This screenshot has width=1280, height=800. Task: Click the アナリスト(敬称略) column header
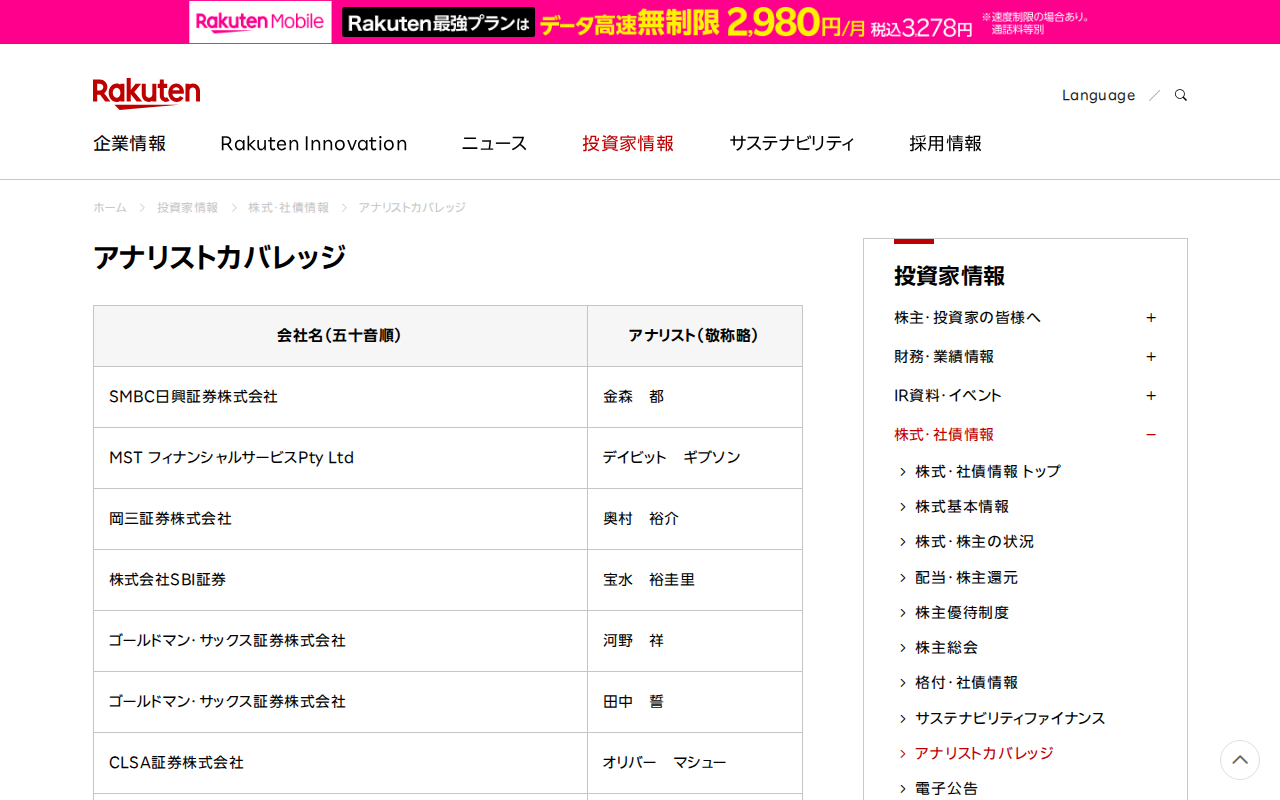click(695, 336)
